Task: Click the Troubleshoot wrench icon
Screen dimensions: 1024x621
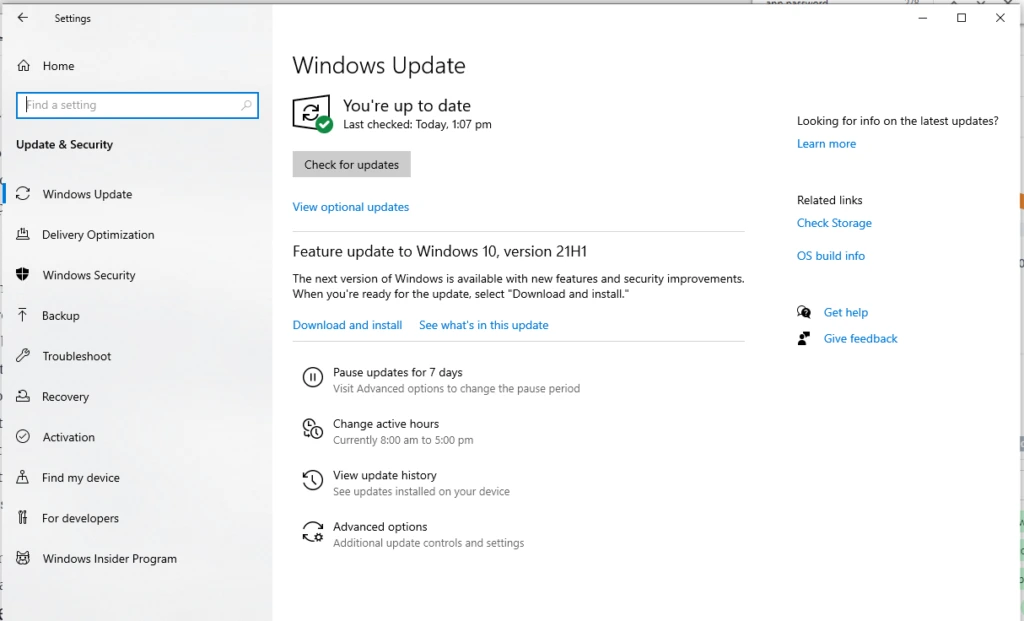Action: coord(23,356)
